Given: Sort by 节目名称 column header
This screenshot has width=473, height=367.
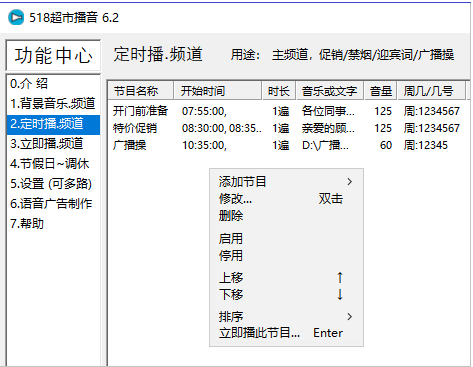Looking at the screenshot, I should (x=141, y=91).
